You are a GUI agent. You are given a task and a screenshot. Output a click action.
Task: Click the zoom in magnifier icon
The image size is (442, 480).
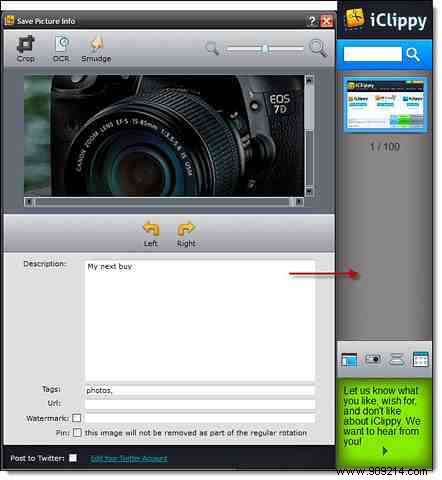(x=318, y=48)
